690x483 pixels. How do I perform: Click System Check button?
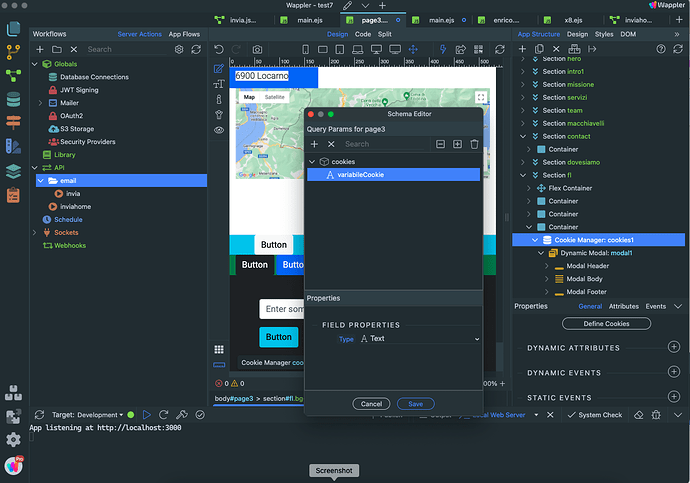(595, 415)
